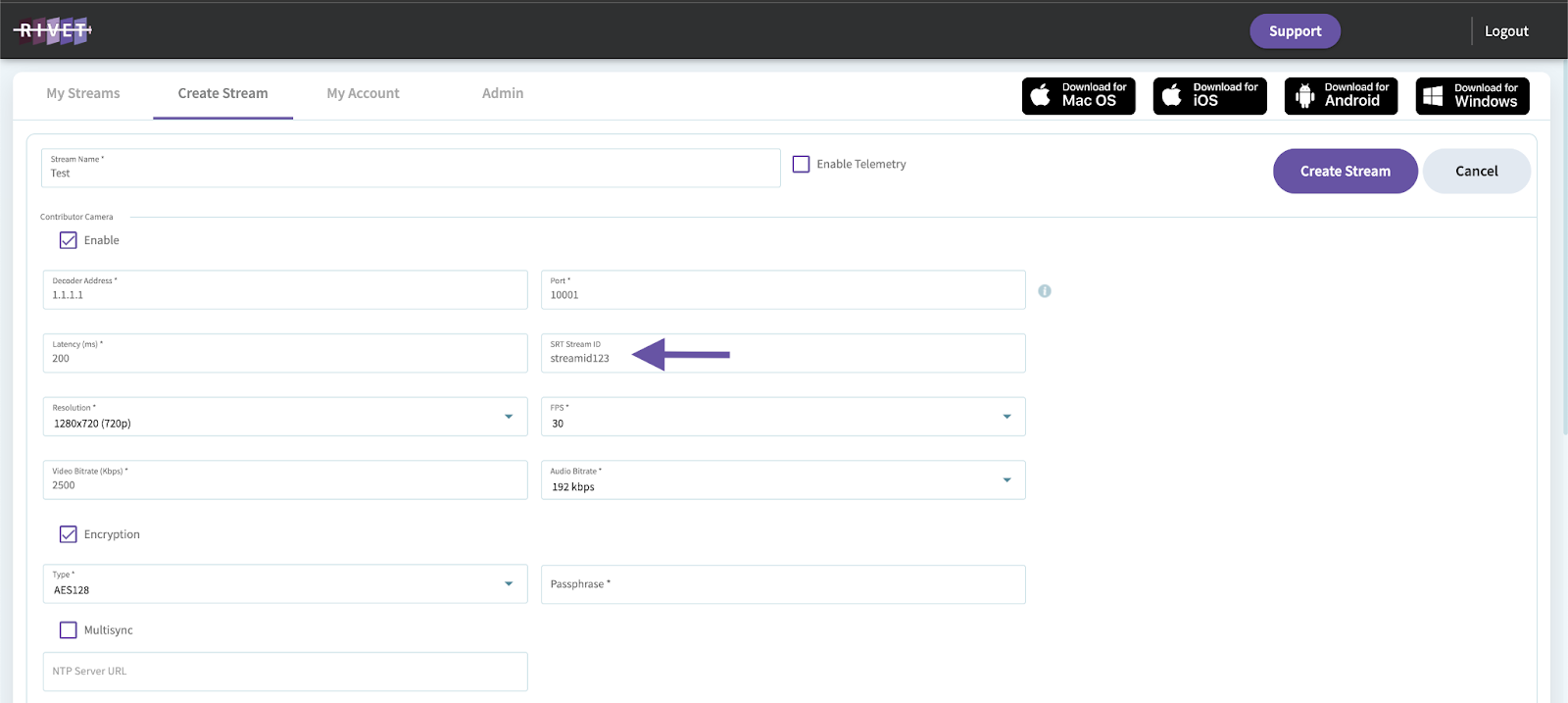Open the Support page
This screenshot has width=1568, height=703.
pyautogui.click(x=1295, y=31)
